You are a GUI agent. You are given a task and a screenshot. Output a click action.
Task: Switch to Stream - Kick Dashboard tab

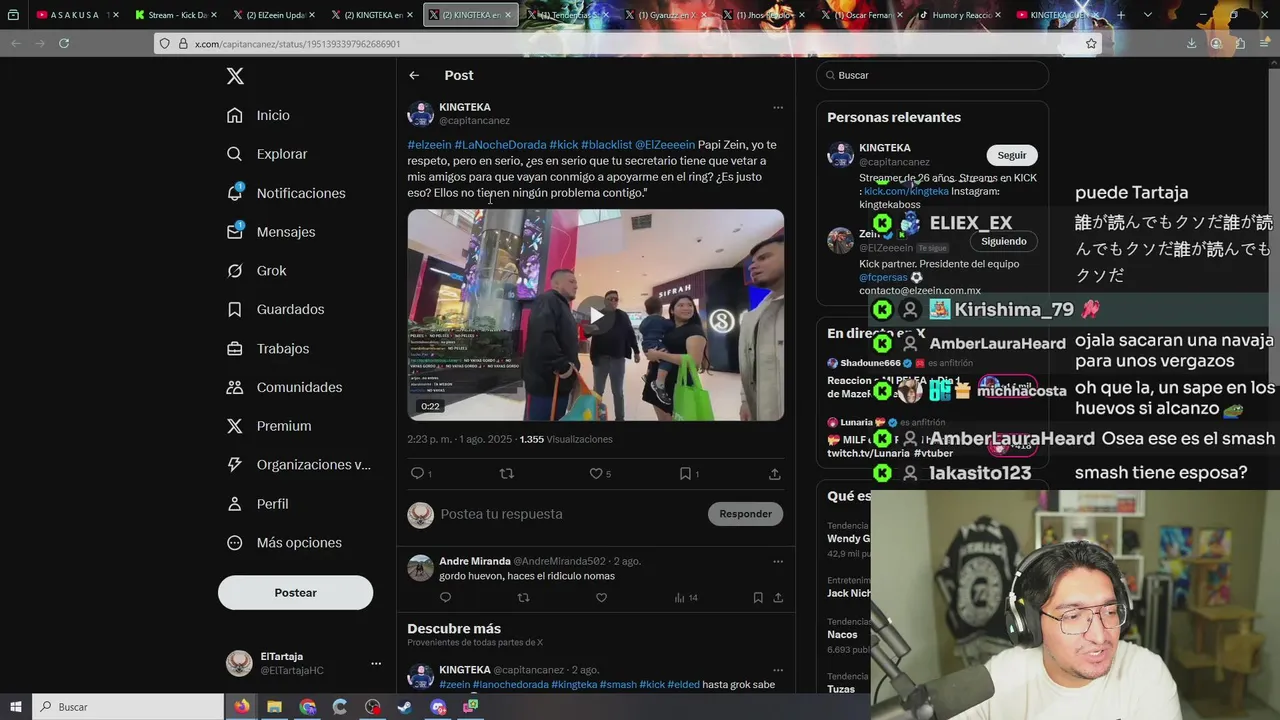tap(174, 15)
